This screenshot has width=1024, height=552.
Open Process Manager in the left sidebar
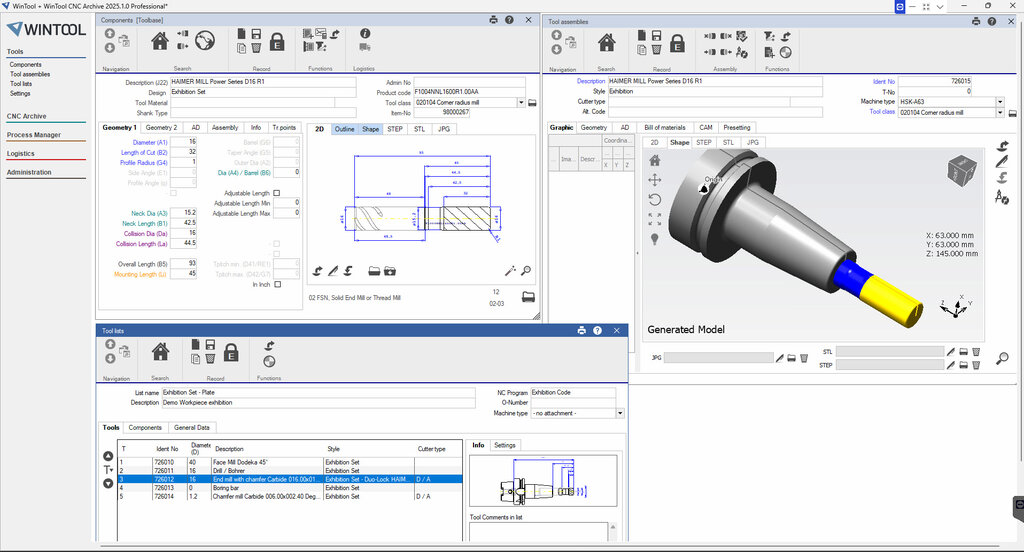click(x=34, y=135)
